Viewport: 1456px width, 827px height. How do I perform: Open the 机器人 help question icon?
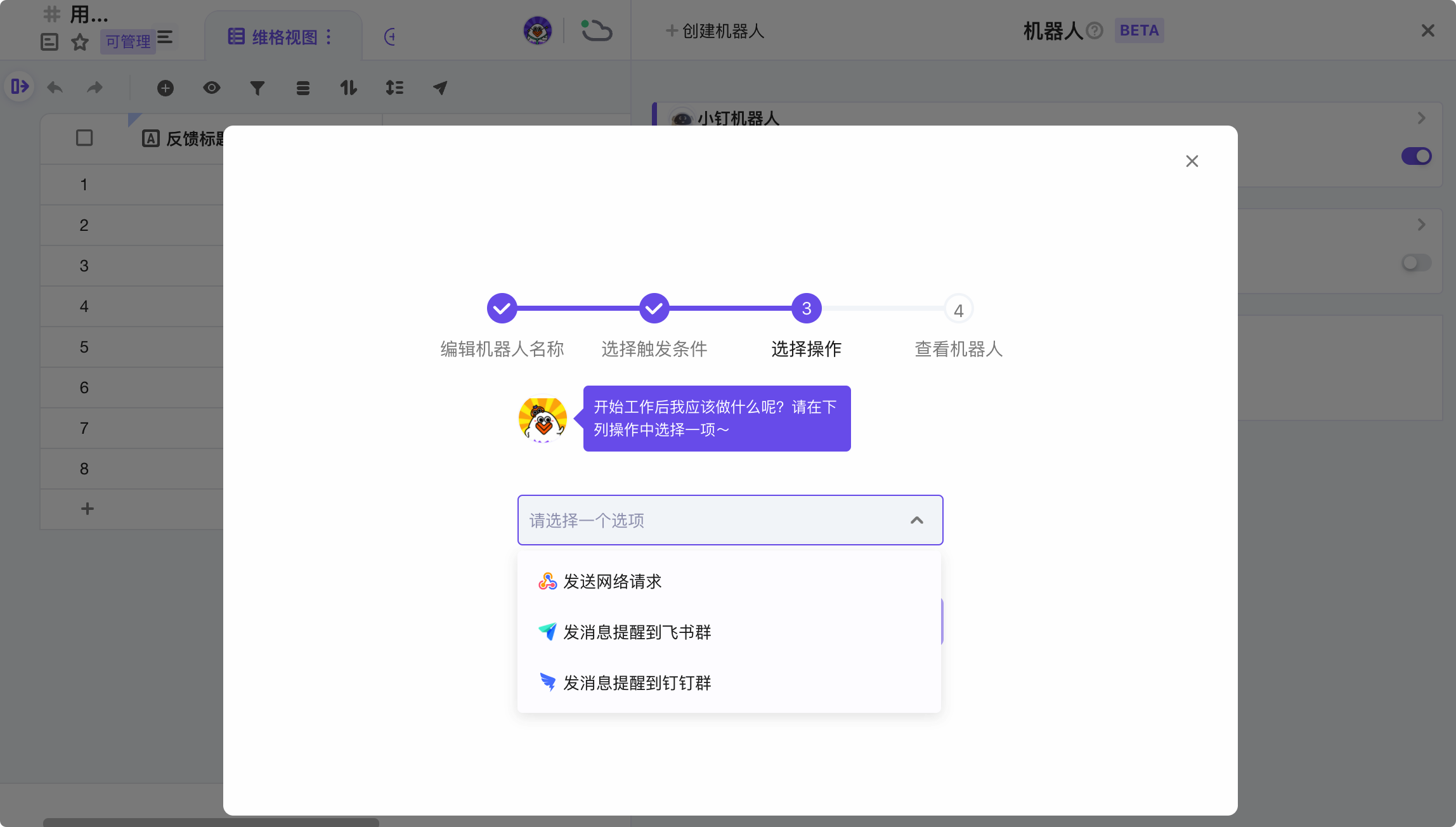tap(1095, 30)
